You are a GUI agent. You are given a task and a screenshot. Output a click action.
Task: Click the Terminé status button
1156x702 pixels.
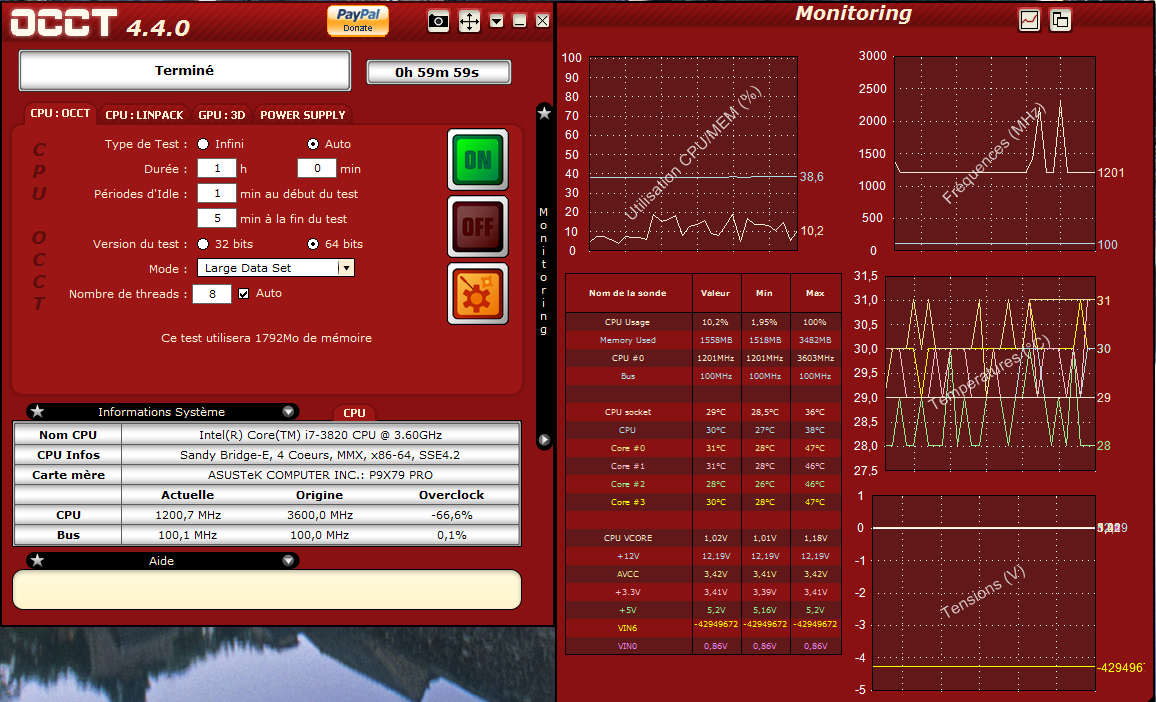tap(185, 71)
